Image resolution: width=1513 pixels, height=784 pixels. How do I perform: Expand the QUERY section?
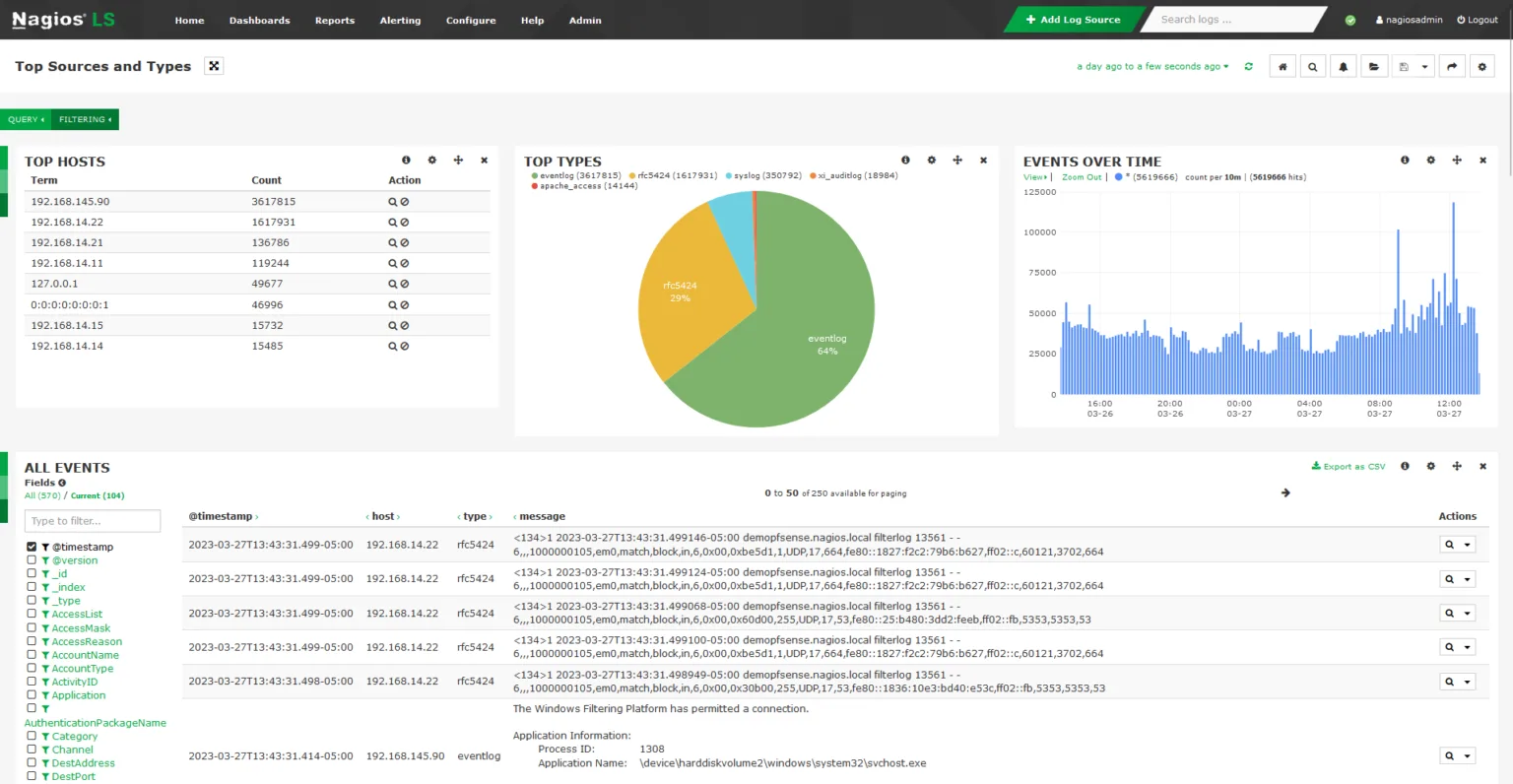[26, 119]
